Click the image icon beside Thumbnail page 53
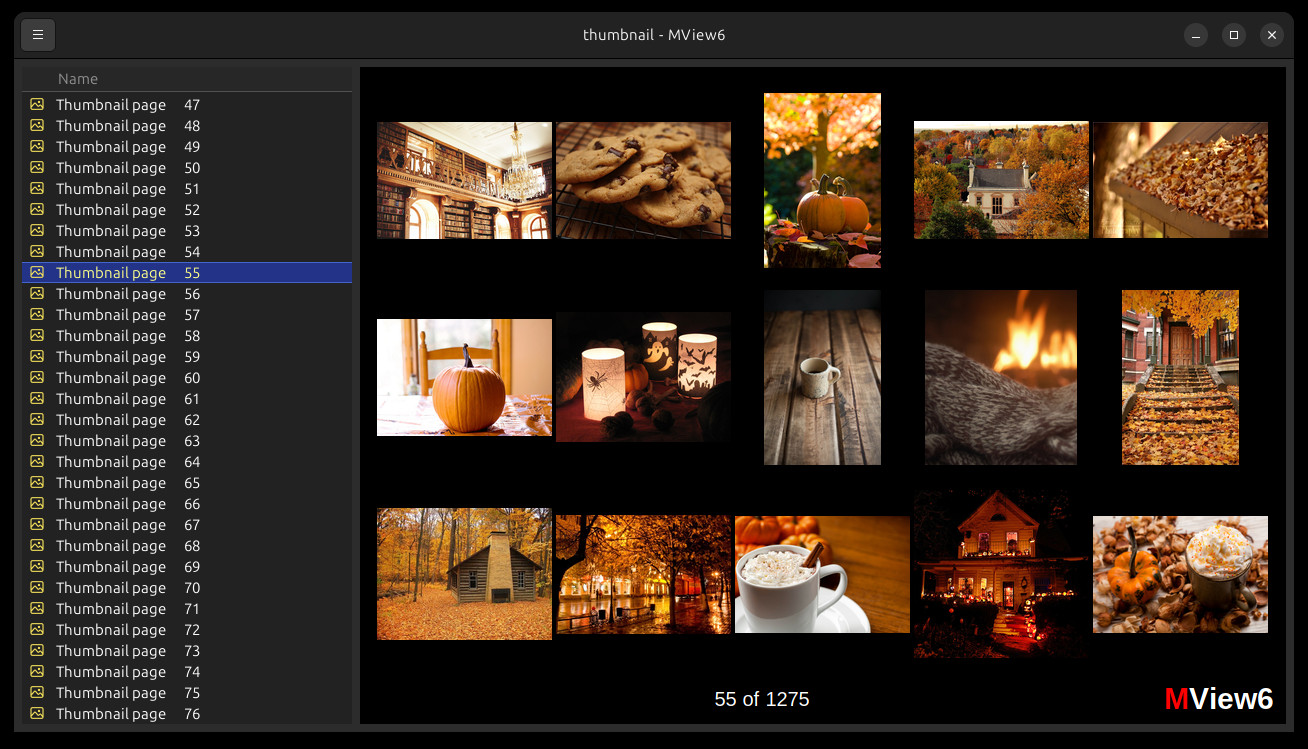 coord(37,230)
